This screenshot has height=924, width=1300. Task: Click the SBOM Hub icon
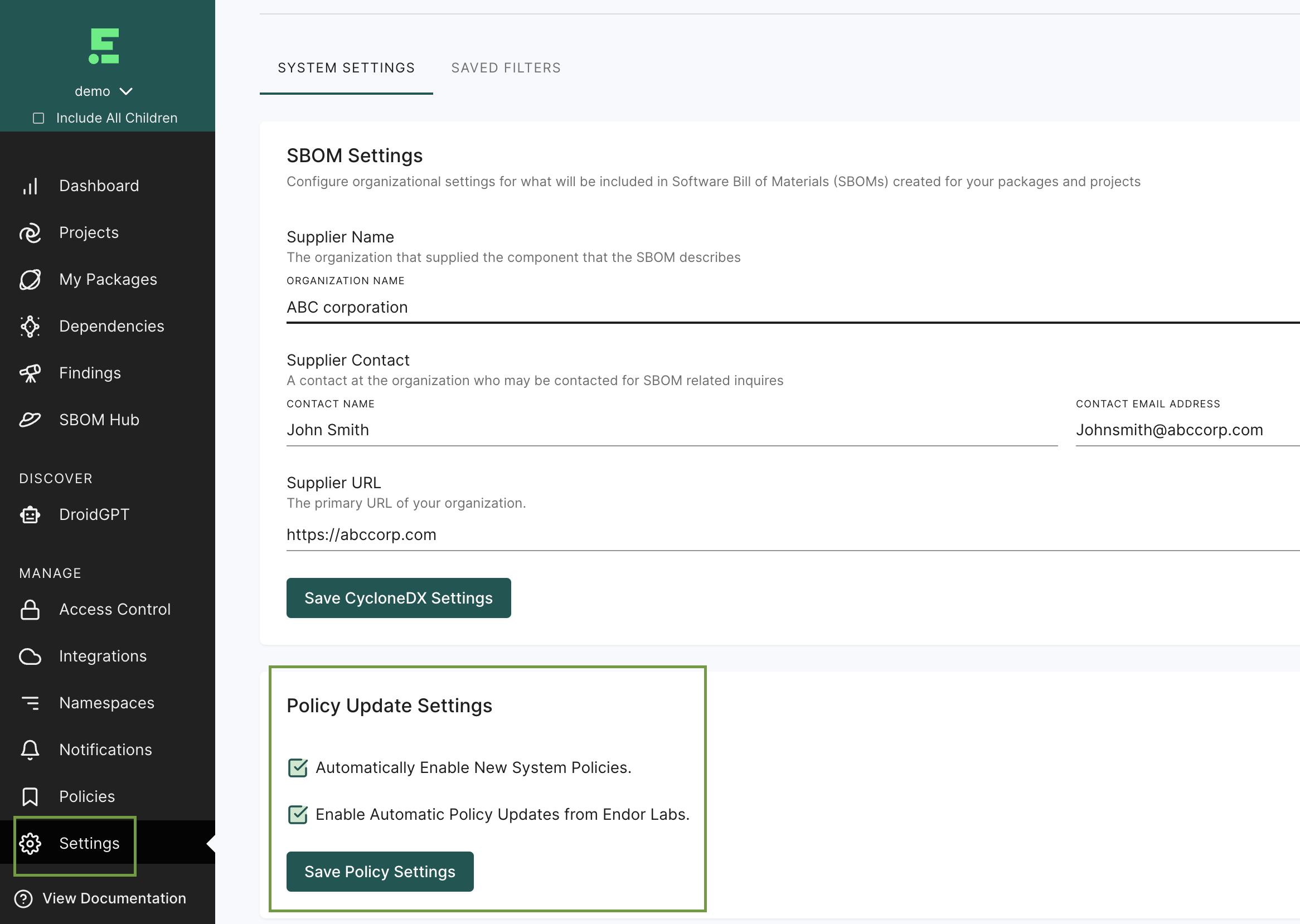[x=31, y=419]
